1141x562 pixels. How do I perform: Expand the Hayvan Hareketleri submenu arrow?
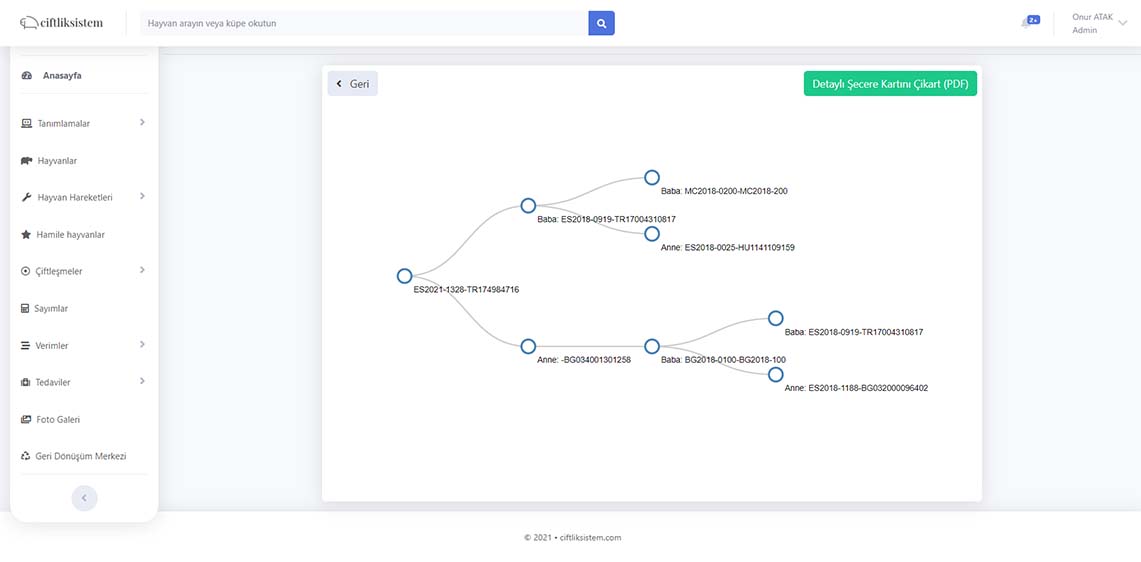click(142, 197)
